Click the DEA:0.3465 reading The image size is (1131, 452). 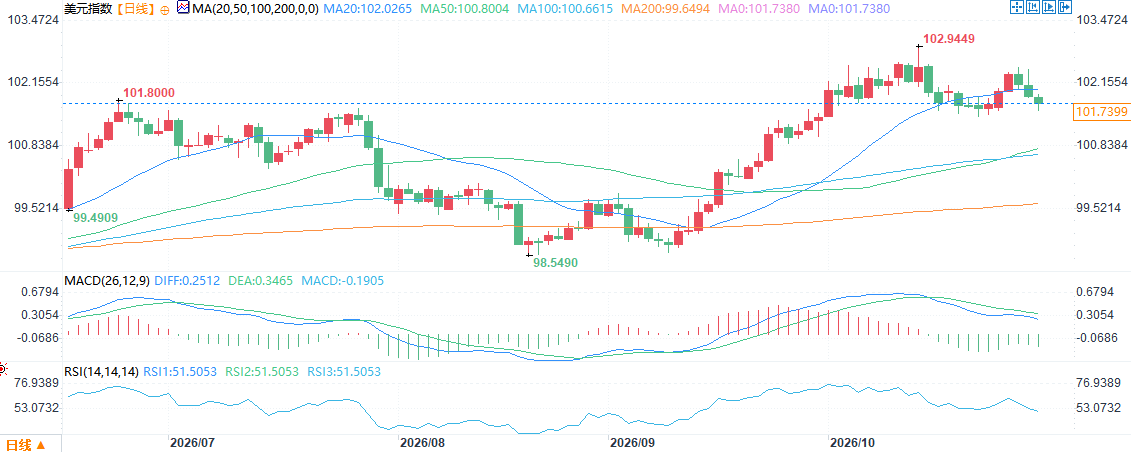pos(261,280)
